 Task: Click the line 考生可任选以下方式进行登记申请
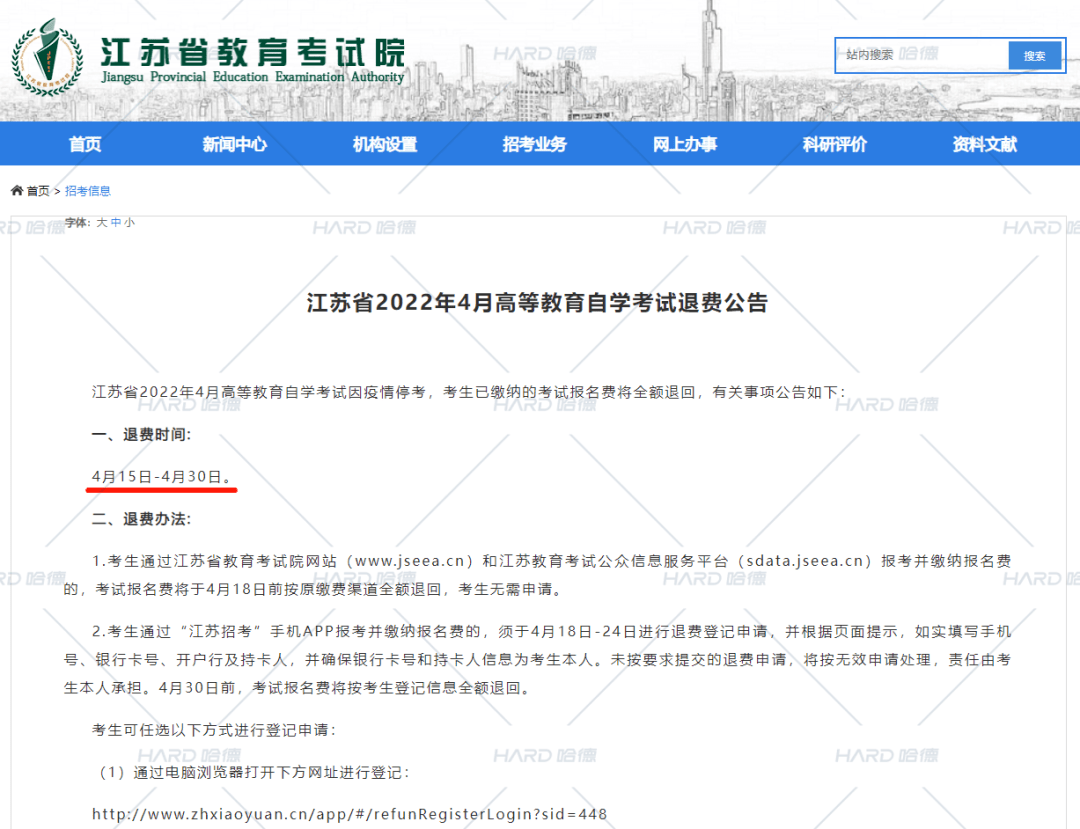point(214,730)
